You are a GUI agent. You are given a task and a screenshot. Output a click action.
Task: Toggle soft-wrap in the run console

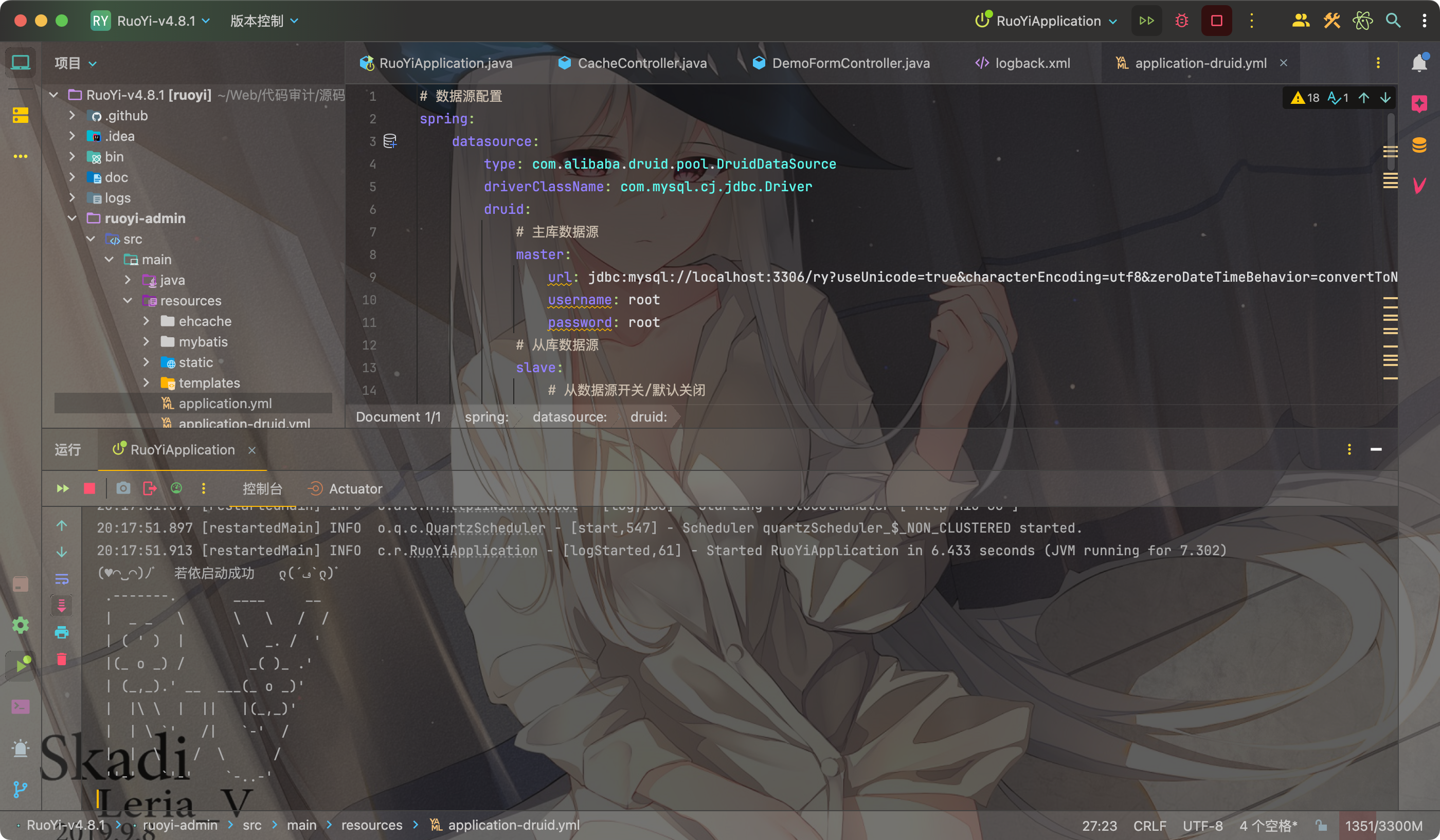(x=62, y=579)
